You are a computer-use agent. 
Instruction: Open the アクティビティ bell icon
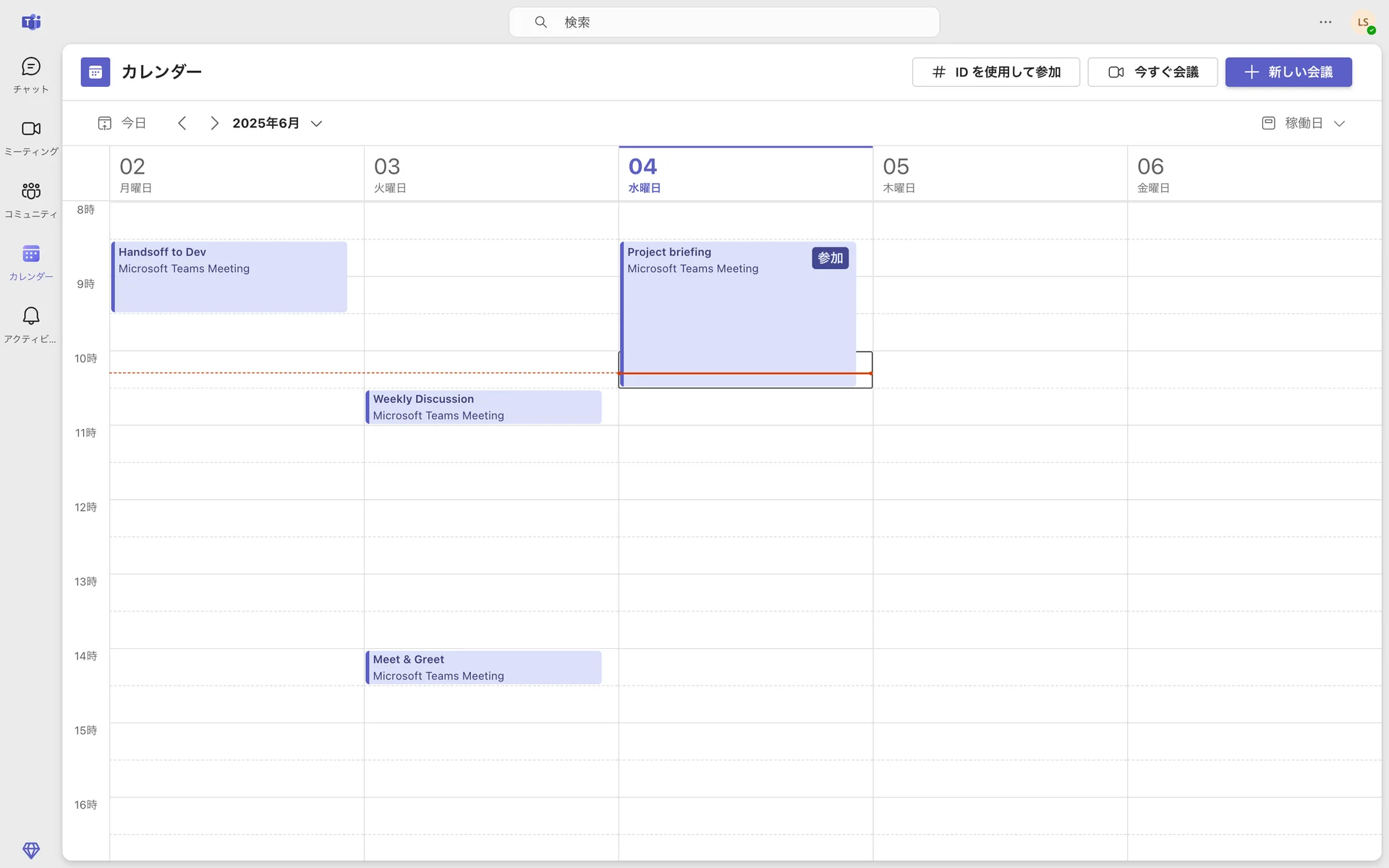[30, 323]
